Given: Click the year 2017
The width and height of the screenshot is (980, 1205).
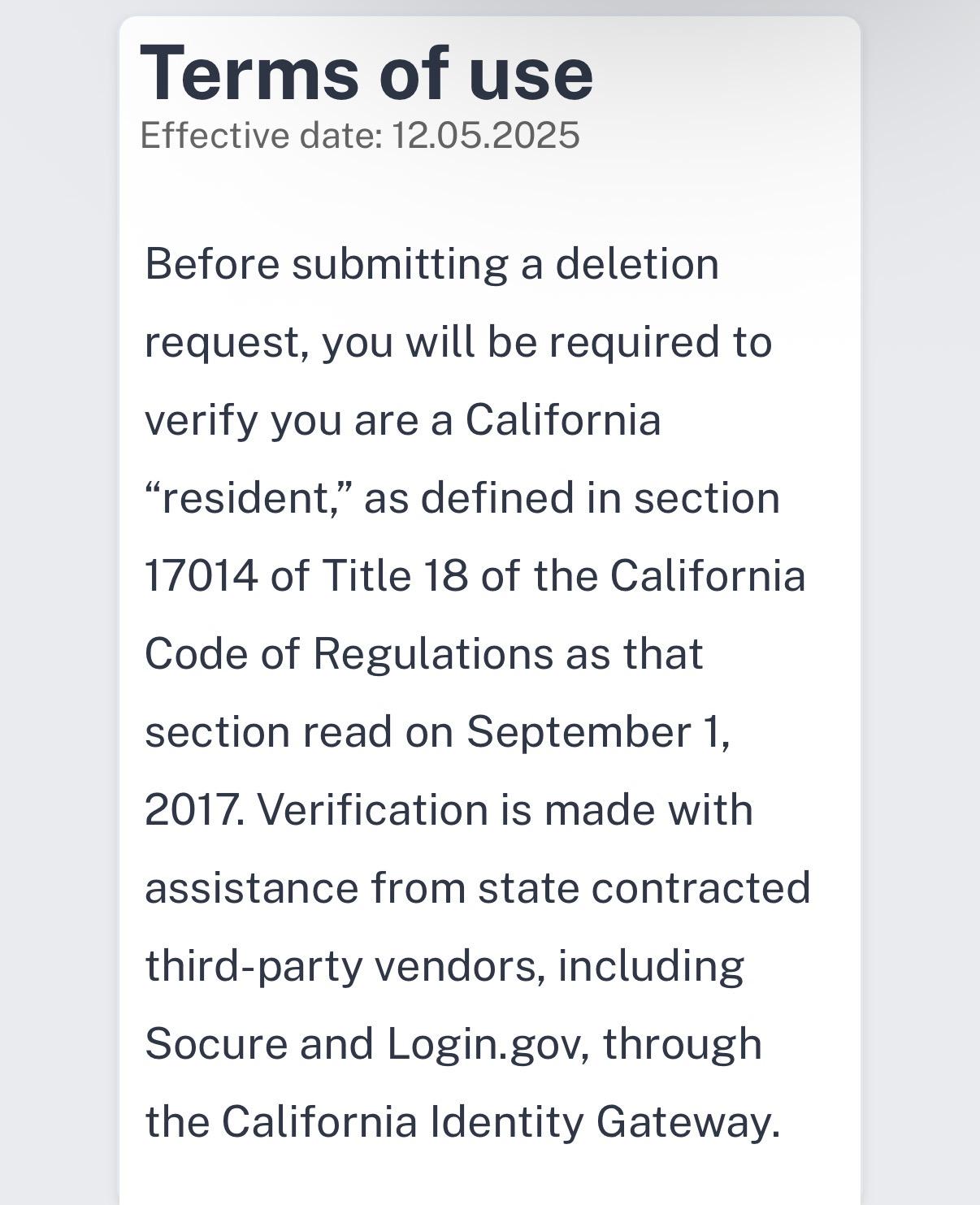Looking at the screenshot, I should click(x=192, y=809).
